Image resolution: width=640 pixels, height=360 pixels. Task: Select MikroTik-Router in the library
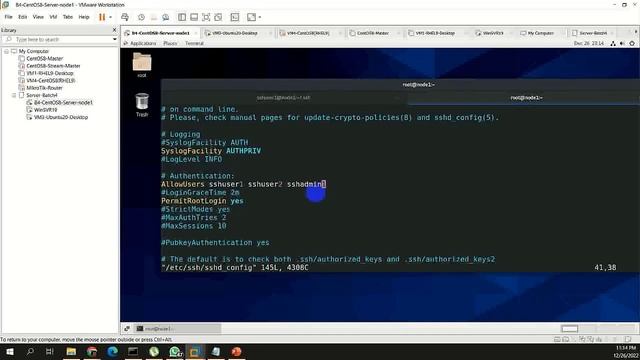(x=44, y=88)
